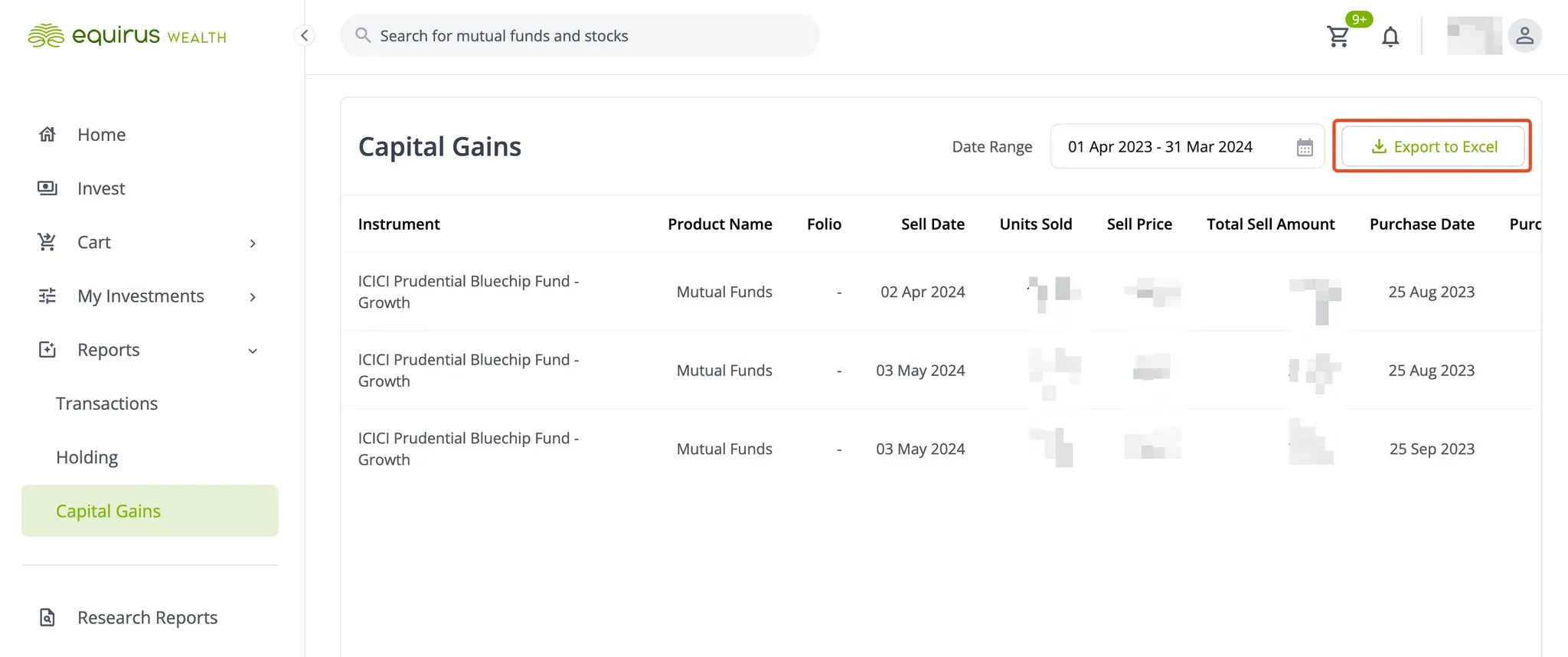1568x657 pixels.
Task: Open the user profile avatar icon
Action: [1524, 35]
